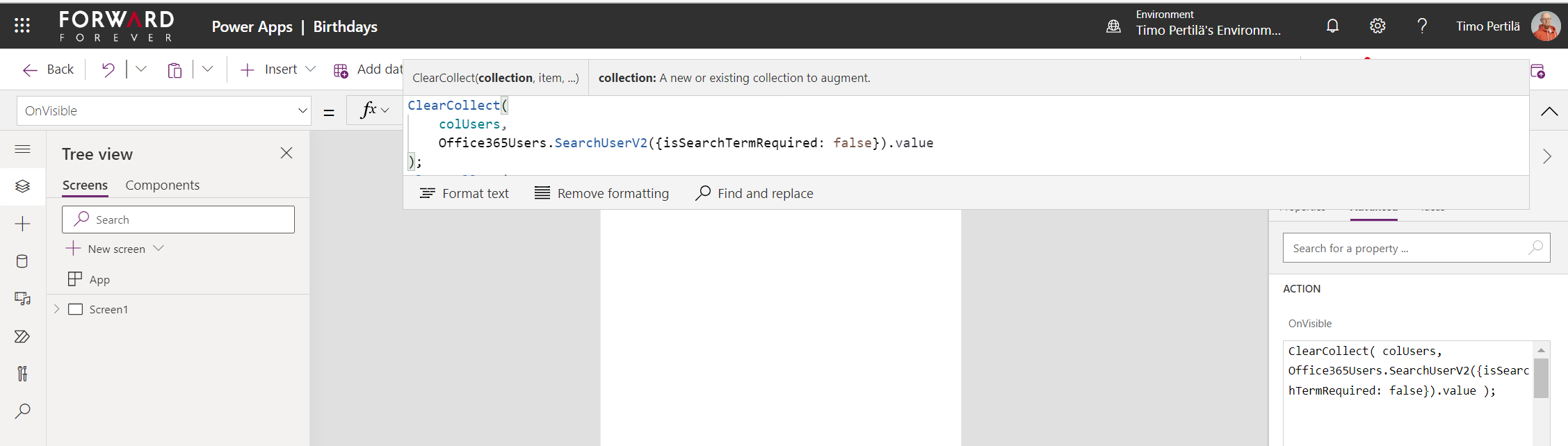Image resolution: width=1568 pixels, height=446 pixels.
Task: Select the Screens tab
Action: pos(85,185)
